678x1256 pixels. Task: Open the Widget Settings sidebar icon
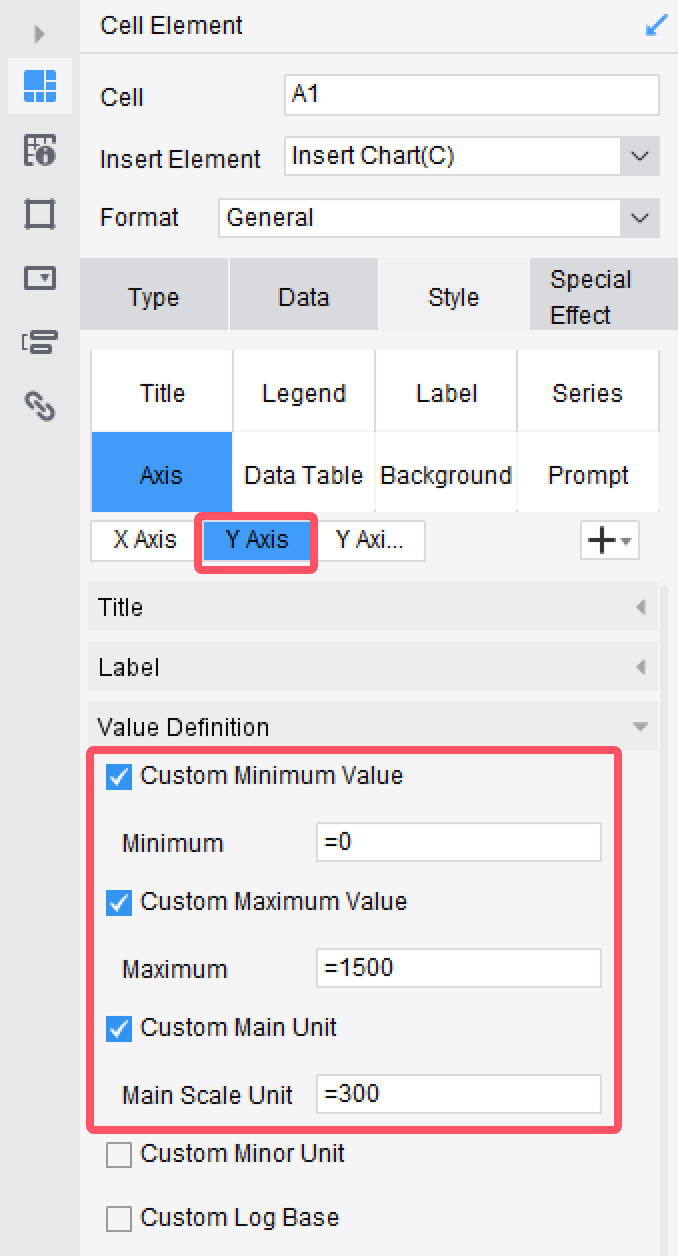pos(40,278)
